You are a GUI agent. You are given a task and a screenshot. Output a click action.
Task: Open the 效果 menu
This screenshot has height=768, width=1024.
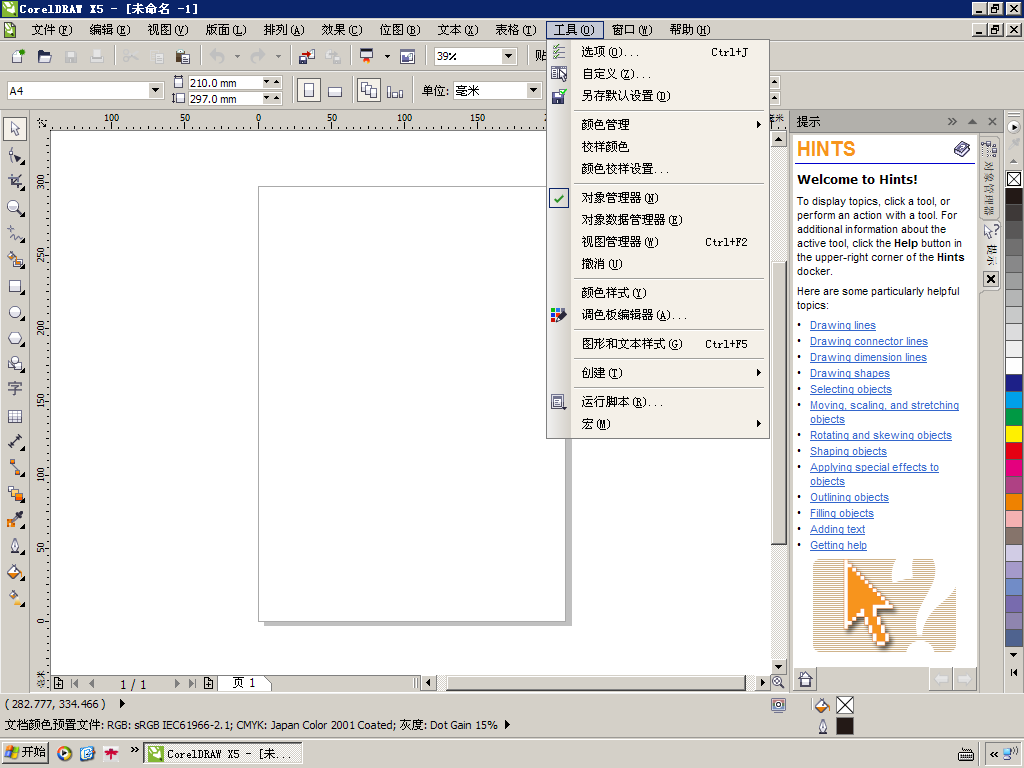pyautogui.click(x=342, y=30)
